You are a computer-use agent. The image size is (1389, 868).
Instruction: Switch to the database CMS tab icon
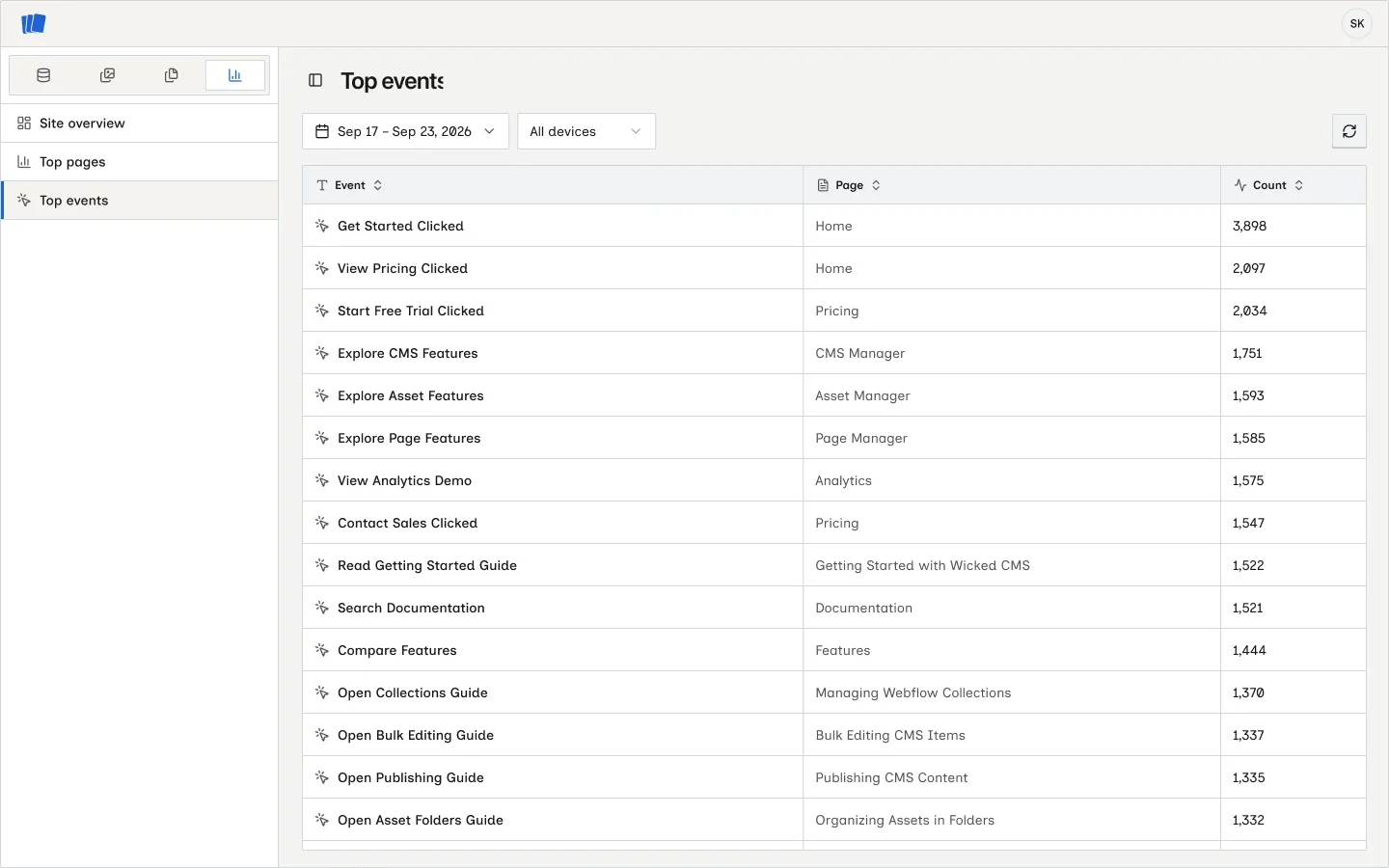point(43,75)
